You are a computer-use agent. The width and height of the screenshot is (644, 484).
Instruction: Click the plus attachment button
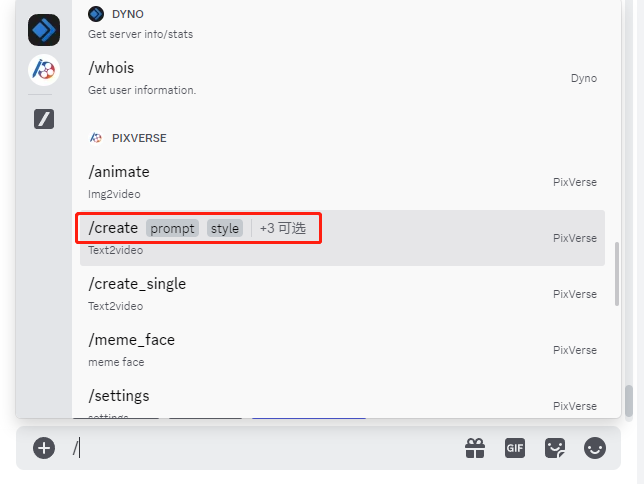[x=44, y=448]
